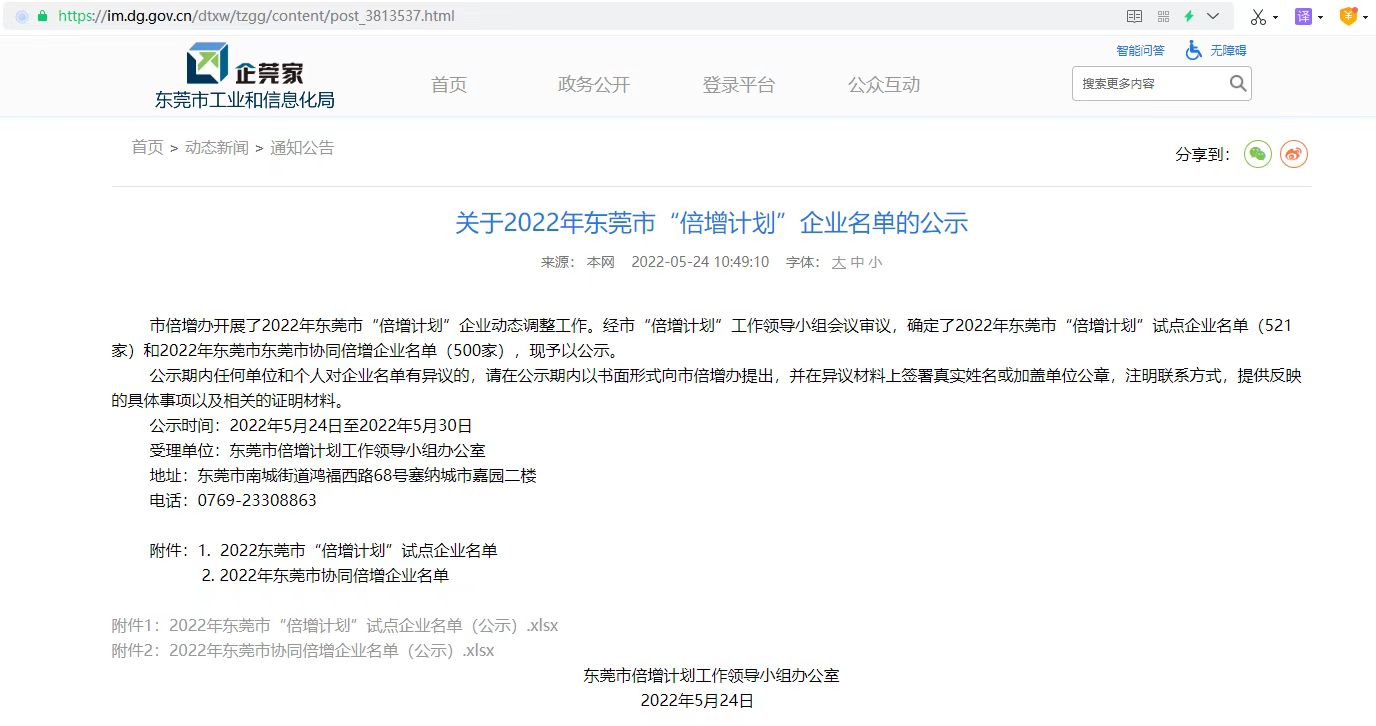Click the magnifier search icon

1238,84
